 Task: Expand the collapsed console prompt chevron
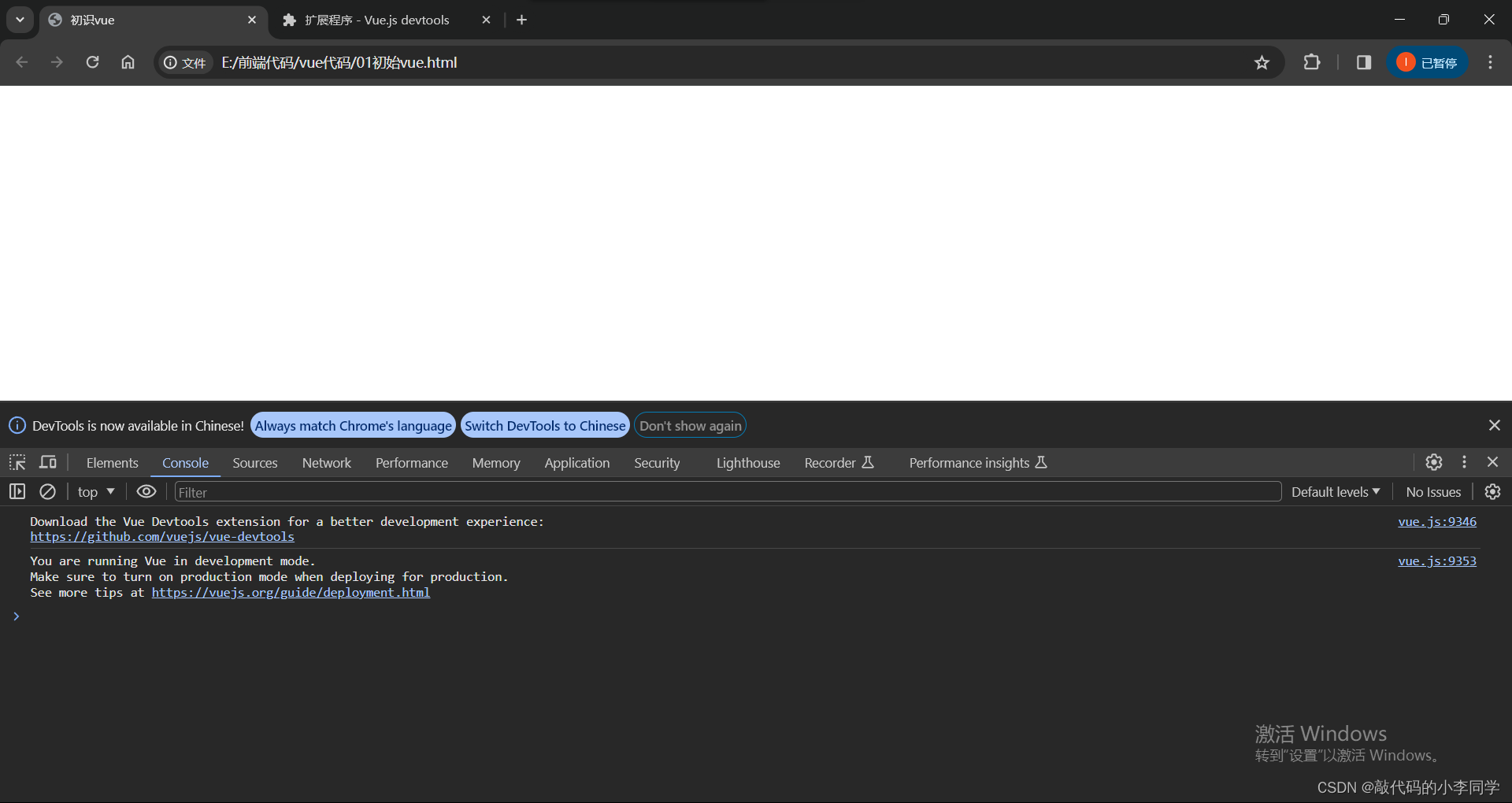(17, 616)
